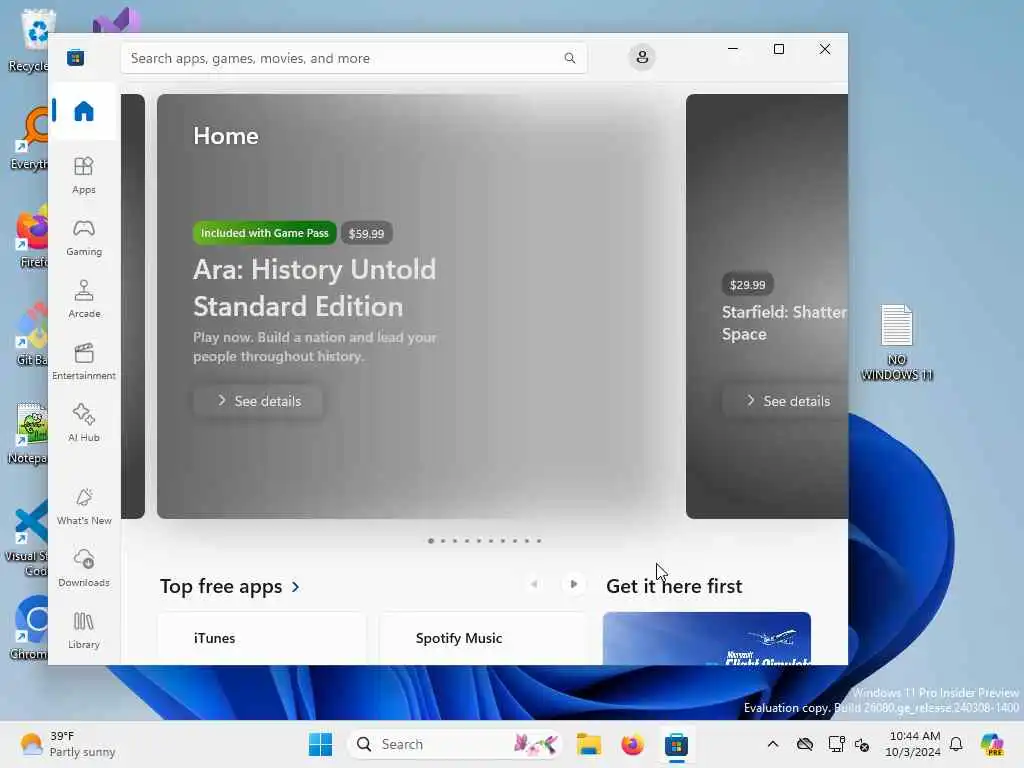Select the Firefox desktop shortcut

tap(31, 235)
